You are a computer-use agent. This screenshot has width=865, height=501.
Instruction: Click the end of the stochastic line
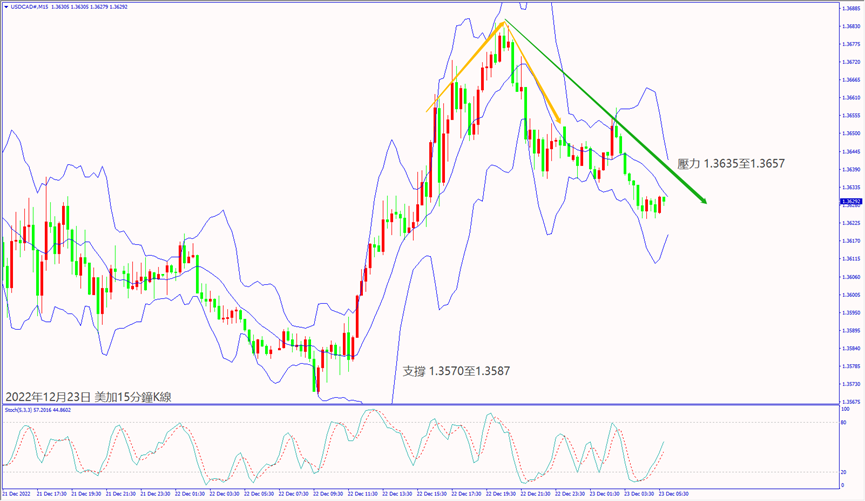pos(662,443)
